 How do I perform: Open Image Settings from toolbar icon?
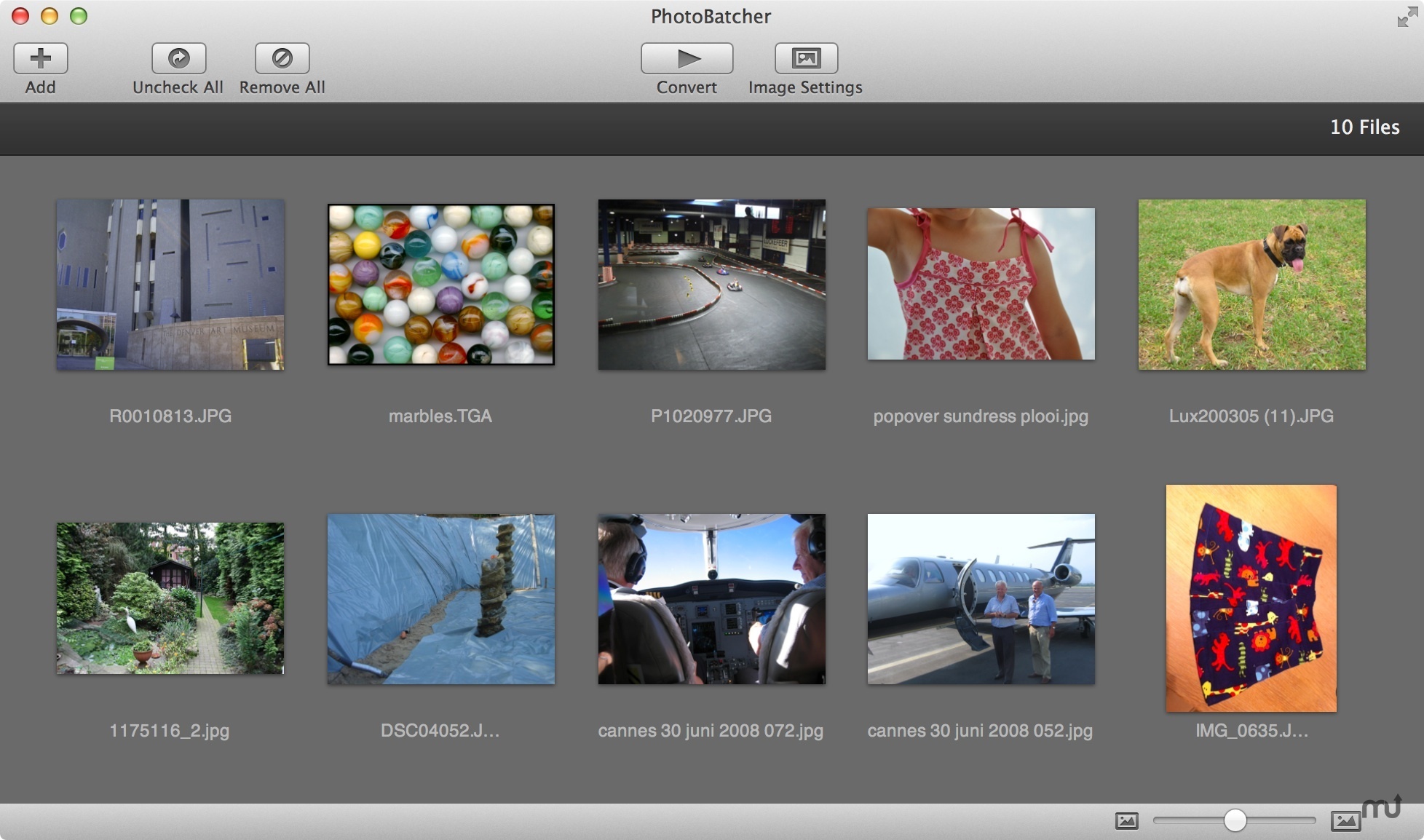click(x=806, y=58)
